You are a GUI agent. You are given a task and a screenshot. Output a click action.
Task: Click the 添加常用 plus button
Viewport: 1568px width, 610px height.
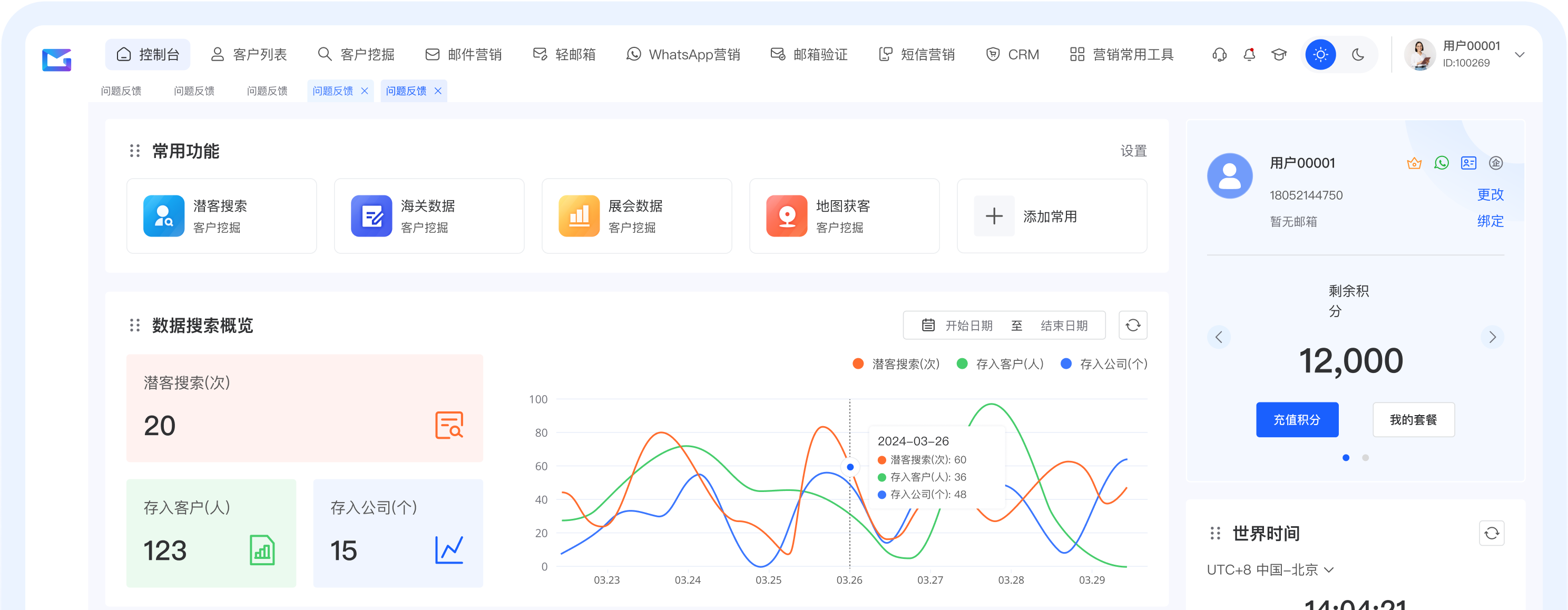[994, 215]
